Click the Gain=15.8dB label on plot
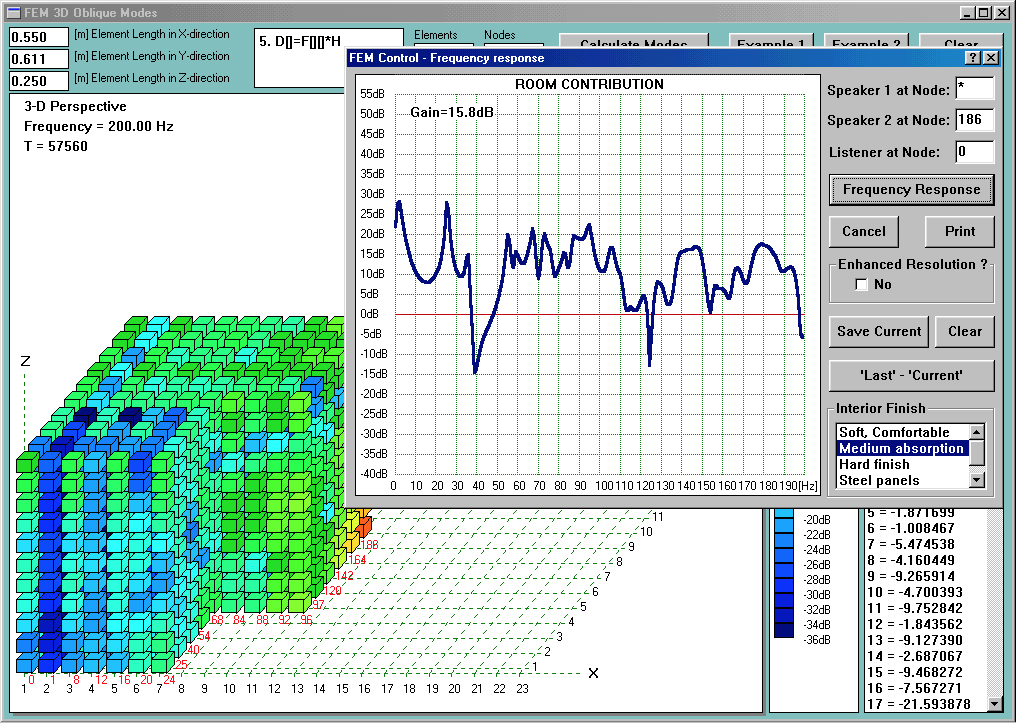Screen dimensions: 1016x723 452,112
